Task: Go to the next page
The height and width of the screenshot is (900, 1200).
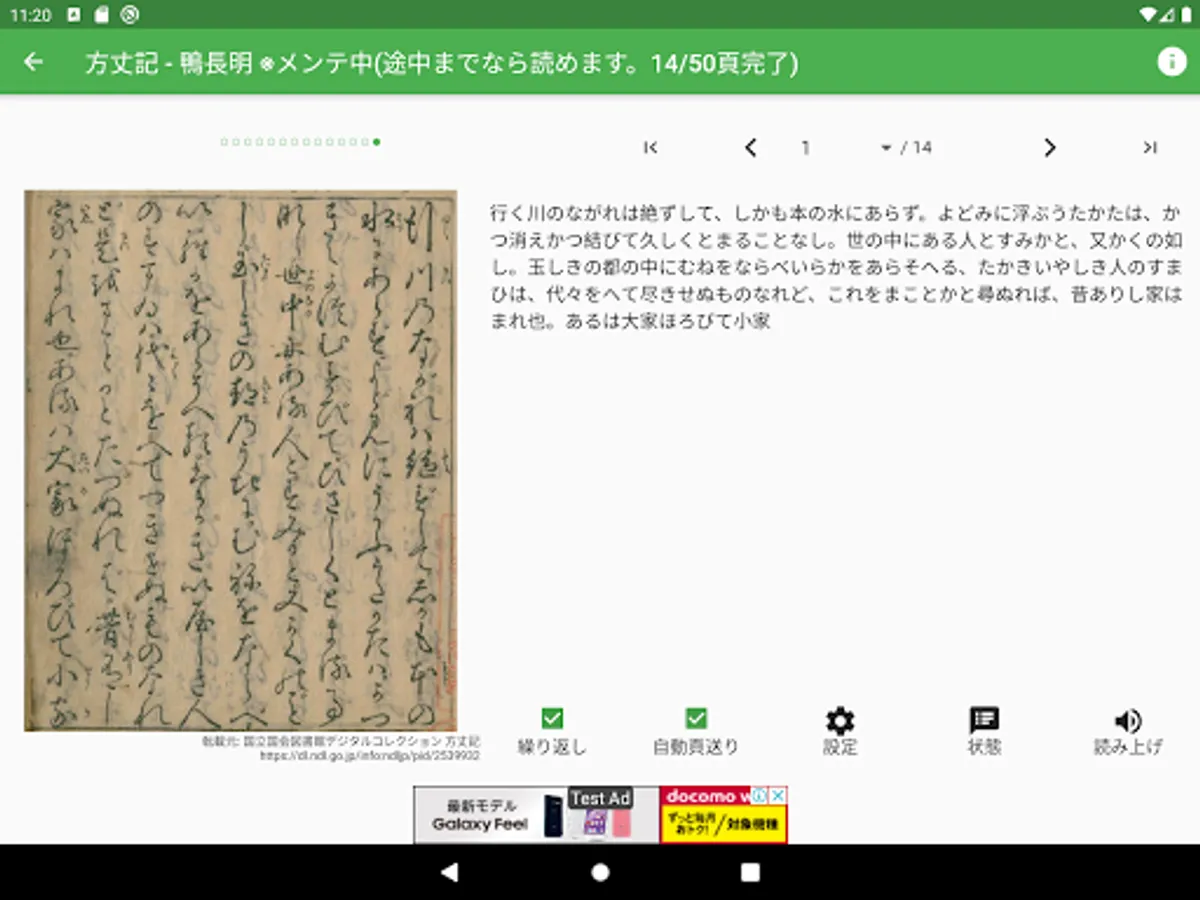Action: click(1050, 148)
